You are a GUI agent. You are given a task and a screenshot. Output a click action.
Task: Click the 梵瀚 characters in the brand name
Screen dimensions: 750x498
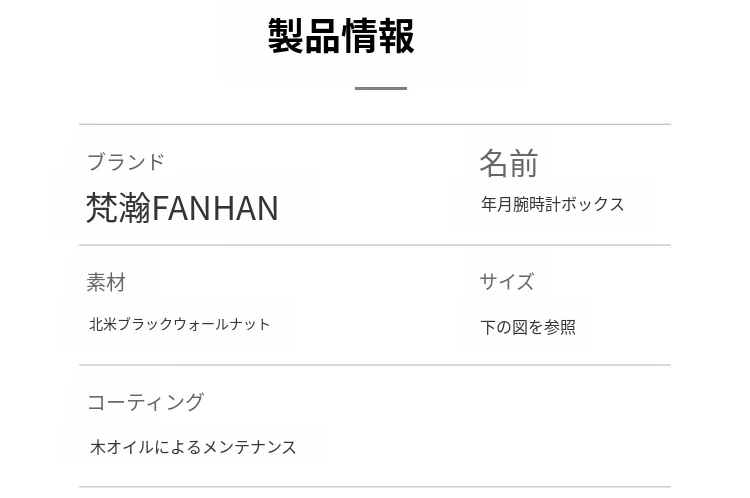(118, 208)
